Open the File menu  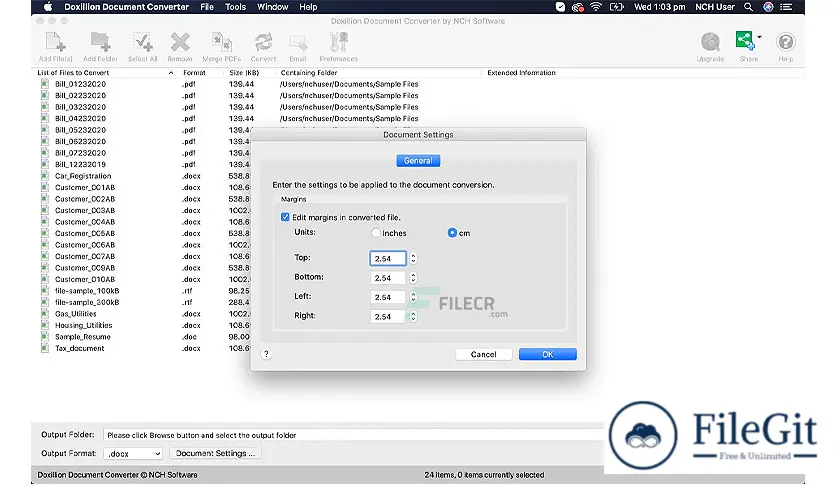click(x=207, y=7)
